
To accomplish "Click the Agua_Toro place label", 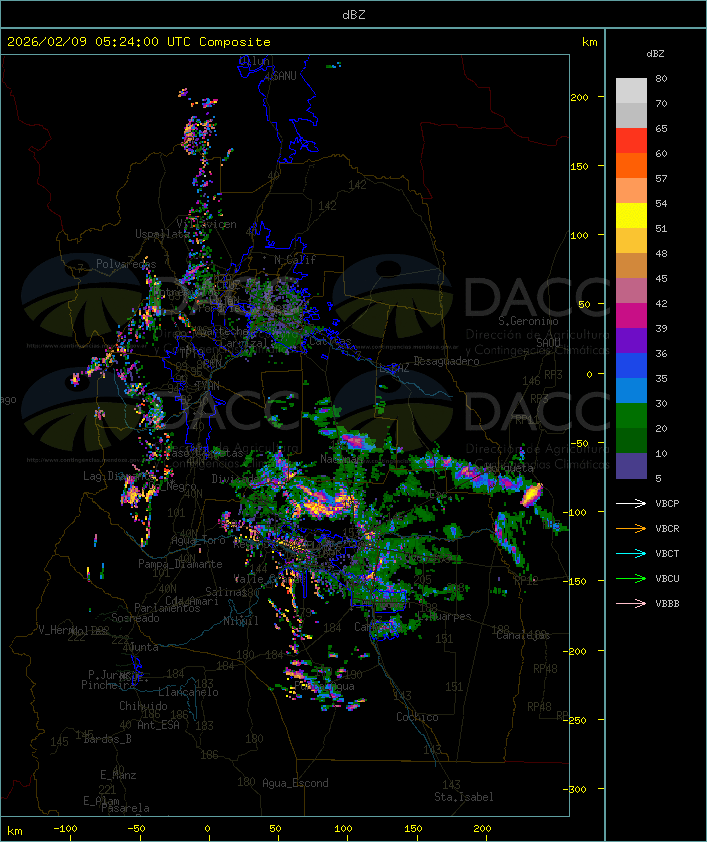I will [x=199, y=540].
